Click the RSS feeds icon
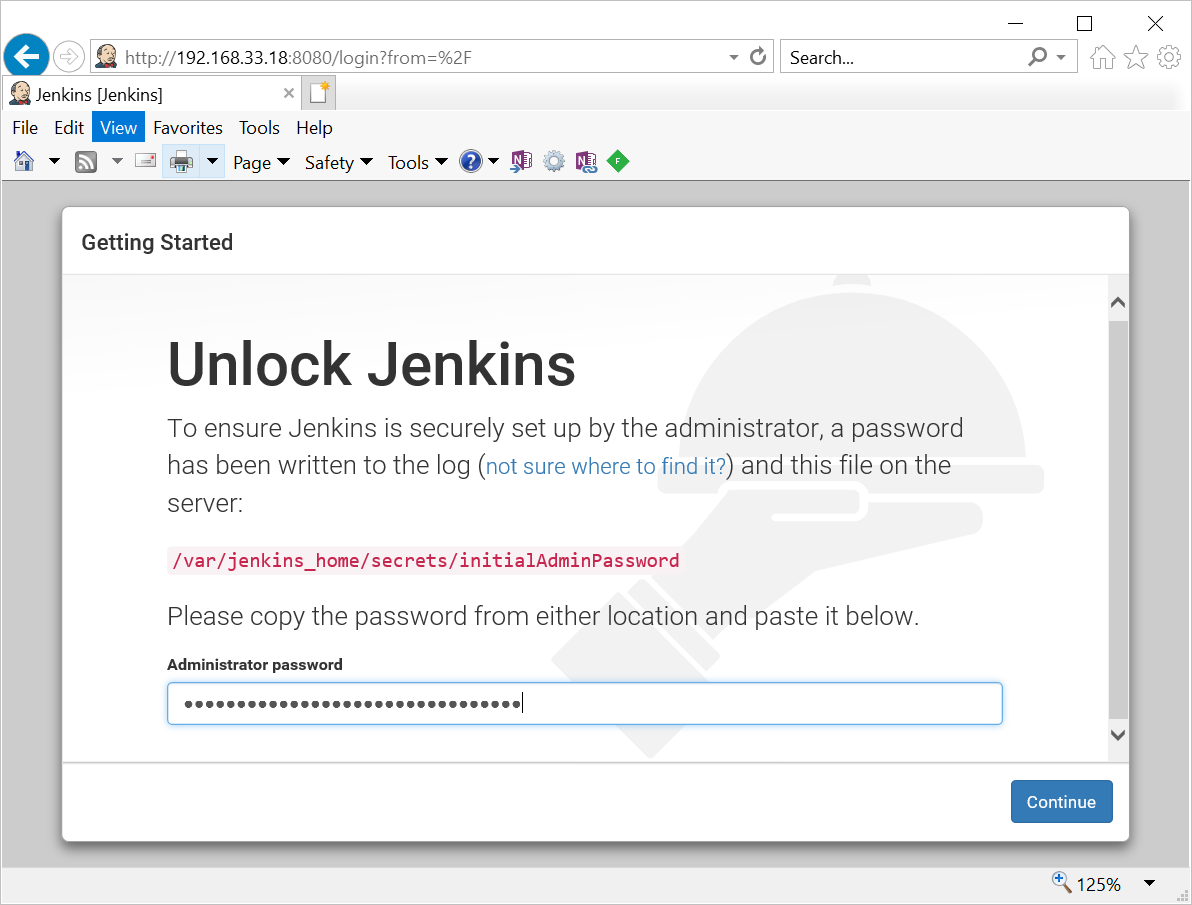The height and width of the screenshot is (905, 1192). pyautogui.click(x=86, y=162)
